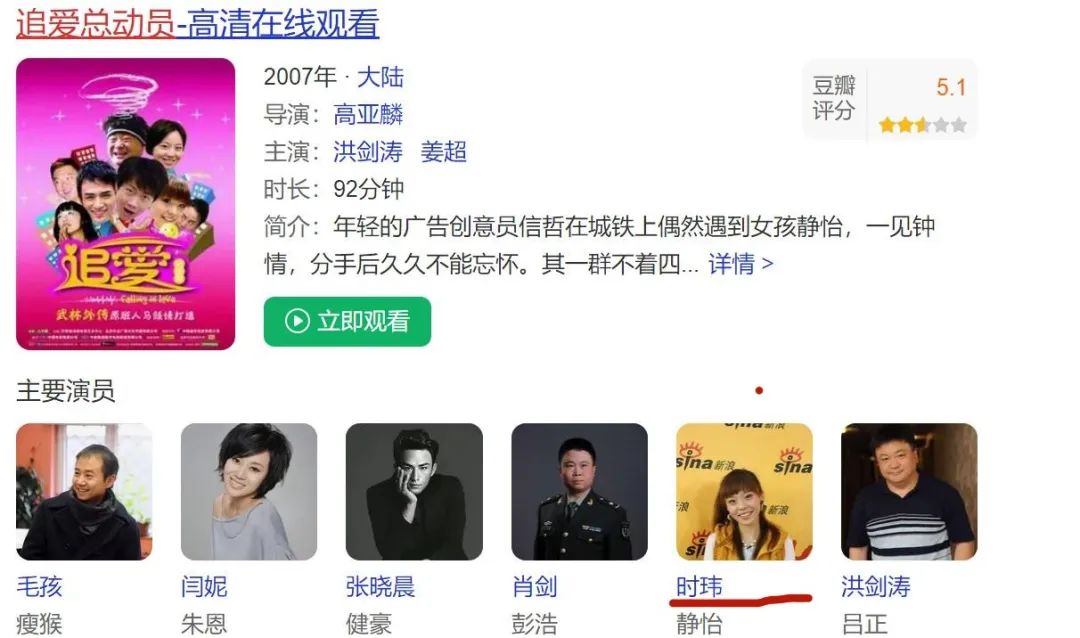Open director 高亚麟's link

coord(368,114)
